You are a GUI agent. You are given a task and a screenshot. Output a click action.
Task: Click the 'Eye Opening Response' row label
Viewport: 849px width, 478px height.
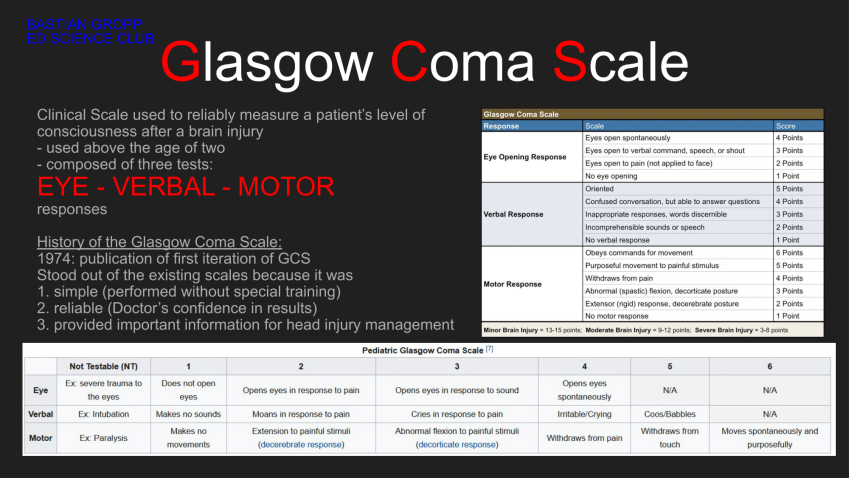click(524, 157)
